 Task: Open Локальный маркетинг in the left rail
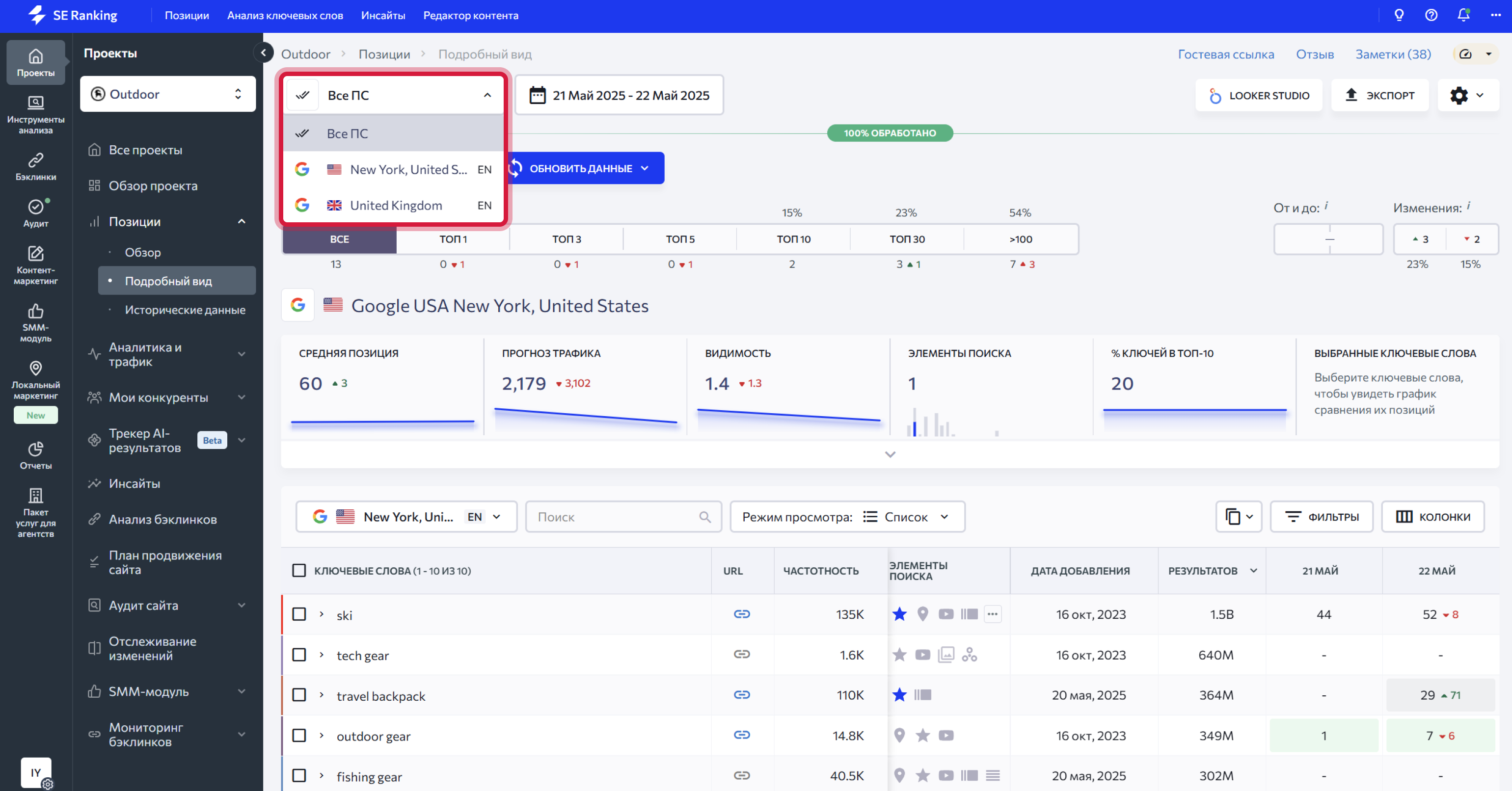point(36,381)
